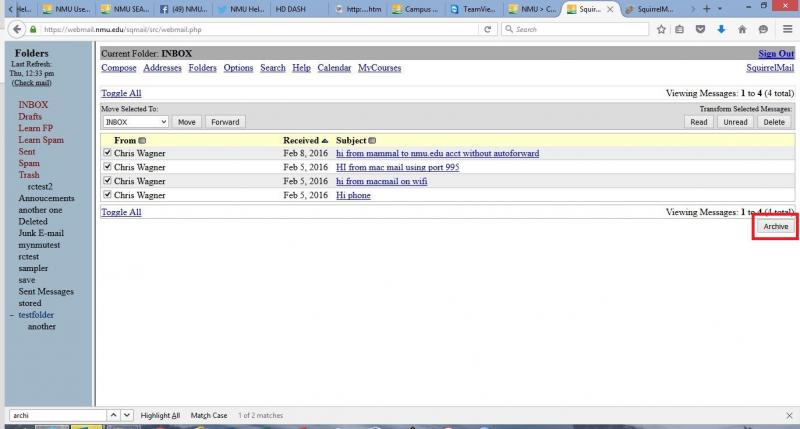Open 'Hi phone' message subject
This screenshot has height=429, width=800.
click(x=353, y=195)
